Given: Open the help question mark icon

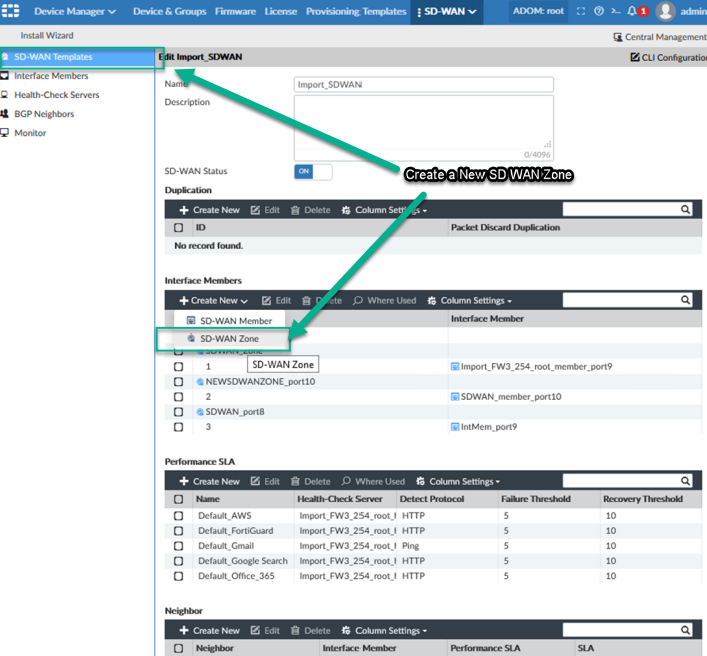Looking at the screenshot, I should (x=599, y=11).
